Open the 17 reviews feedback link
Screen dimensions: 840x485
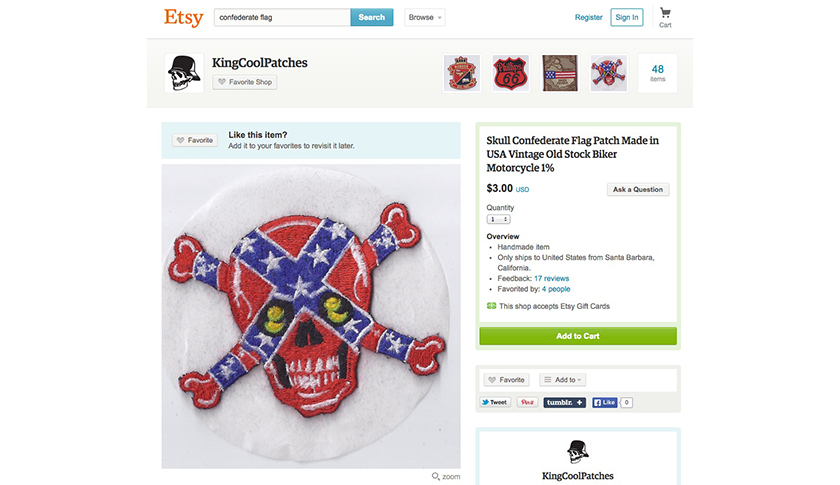pos(551,279)
